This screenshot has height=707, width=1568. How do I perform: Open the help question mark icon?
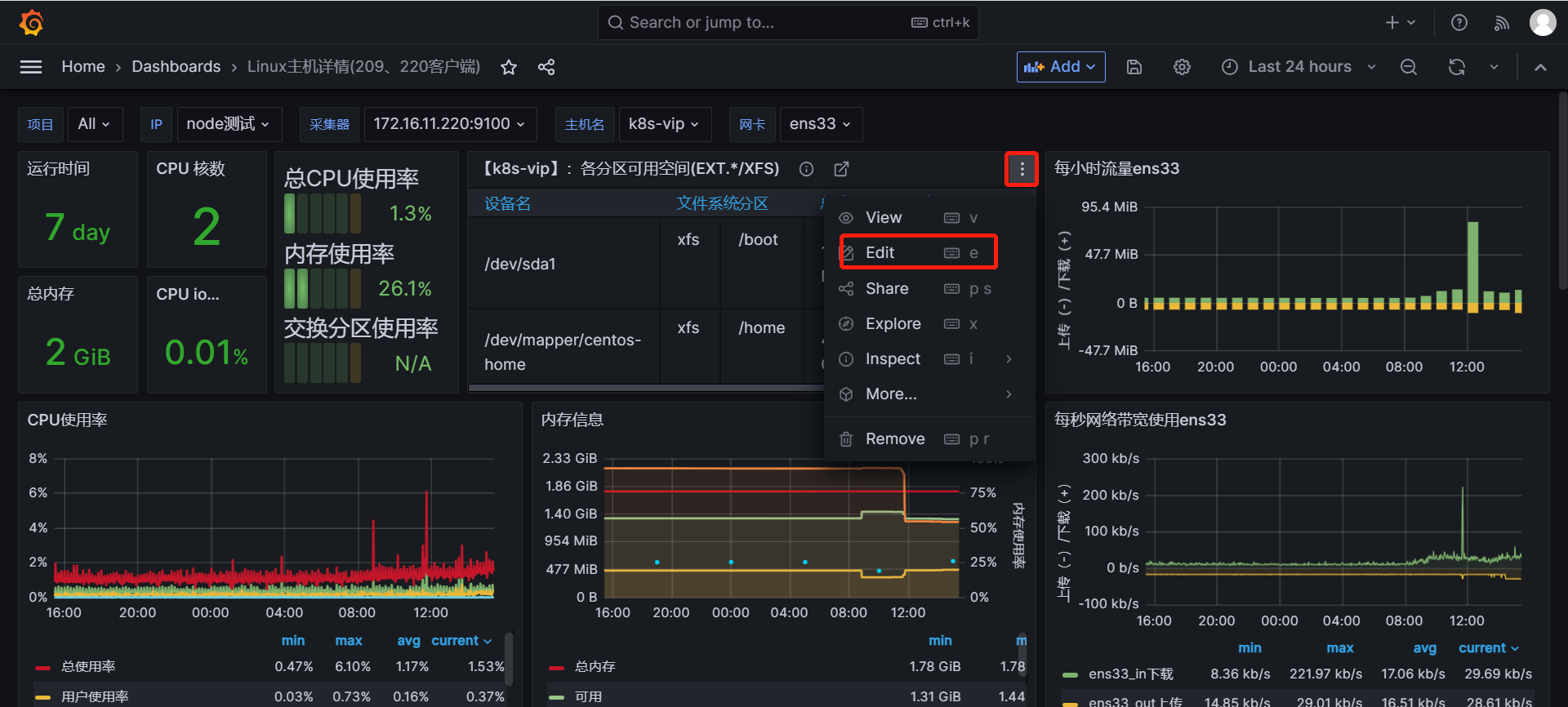pos(1459,23)
